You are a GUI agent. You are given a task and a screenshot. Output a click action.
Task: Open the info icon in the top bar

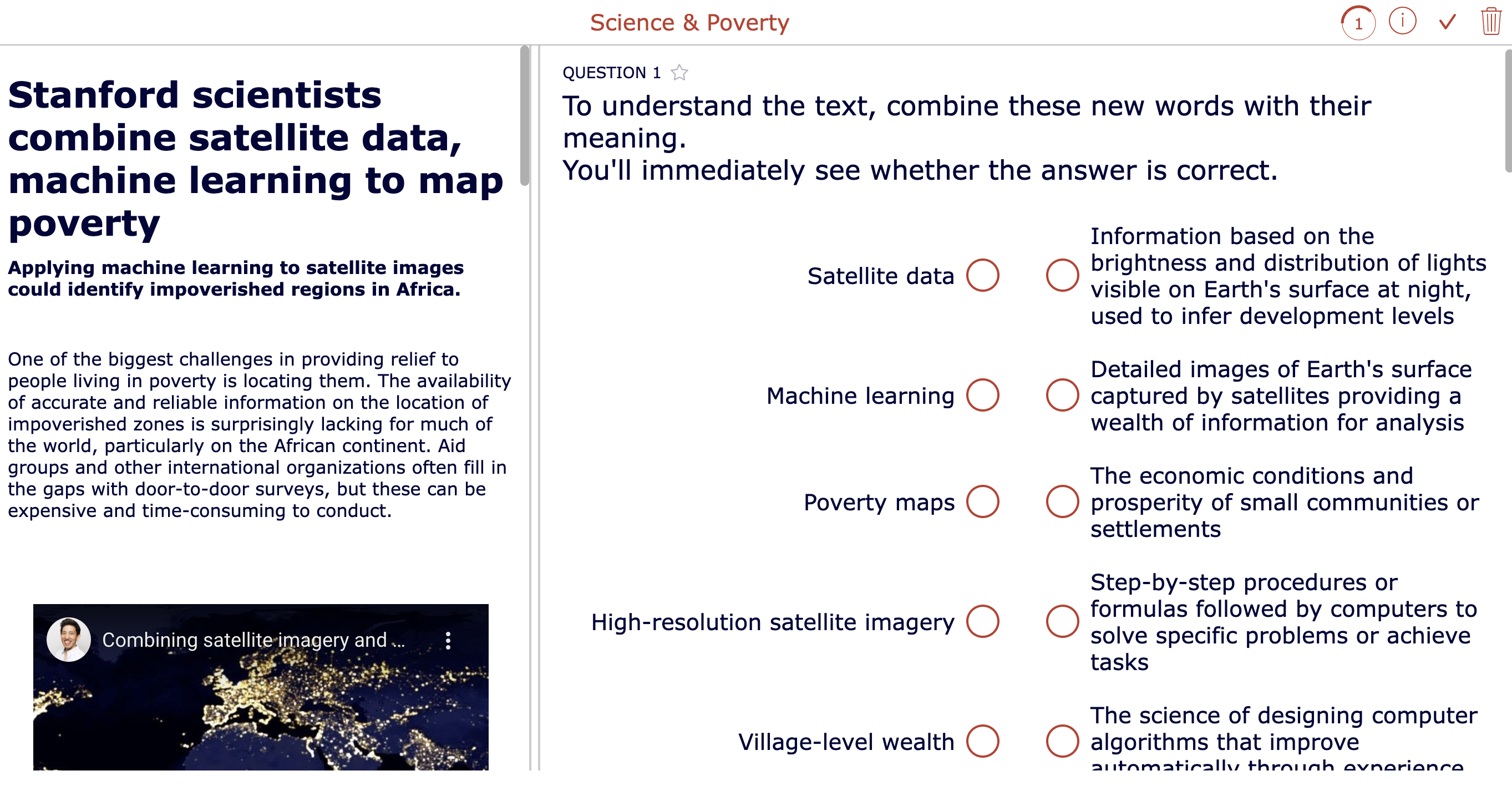tap(1403, 22)
